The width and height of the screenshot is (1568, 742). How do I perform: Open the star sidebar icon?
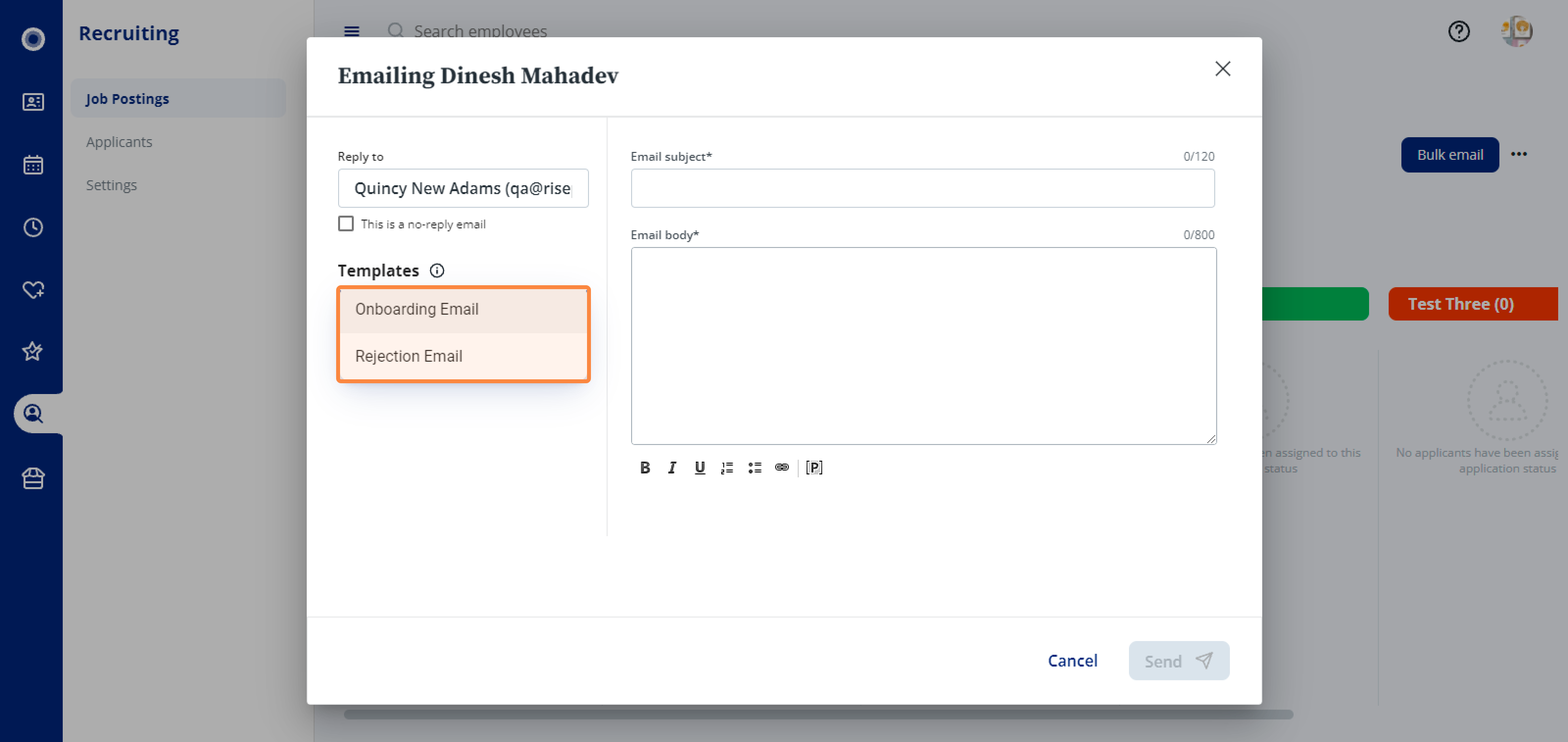pos(33,351)
